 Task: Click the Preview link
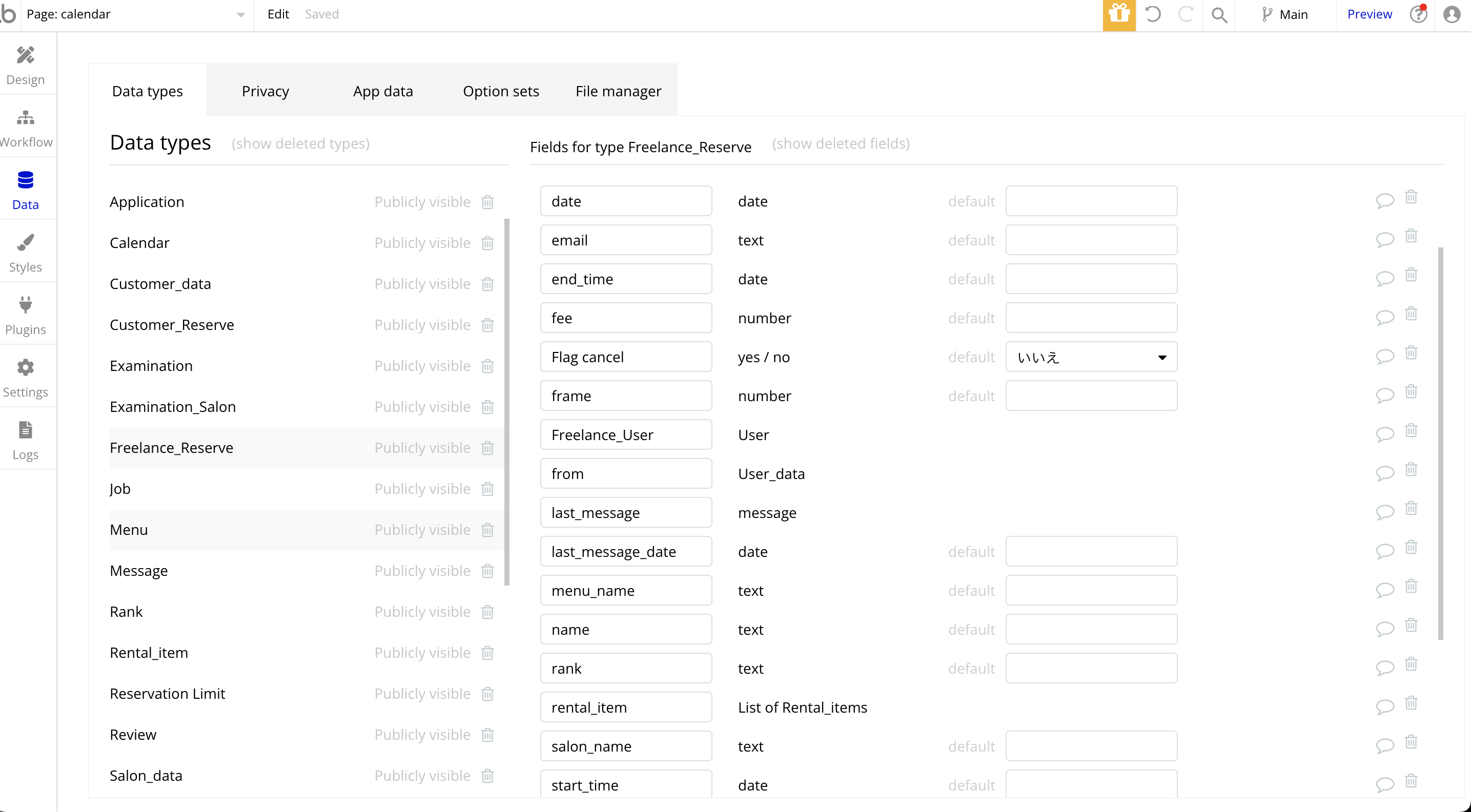coord(1369,15)
